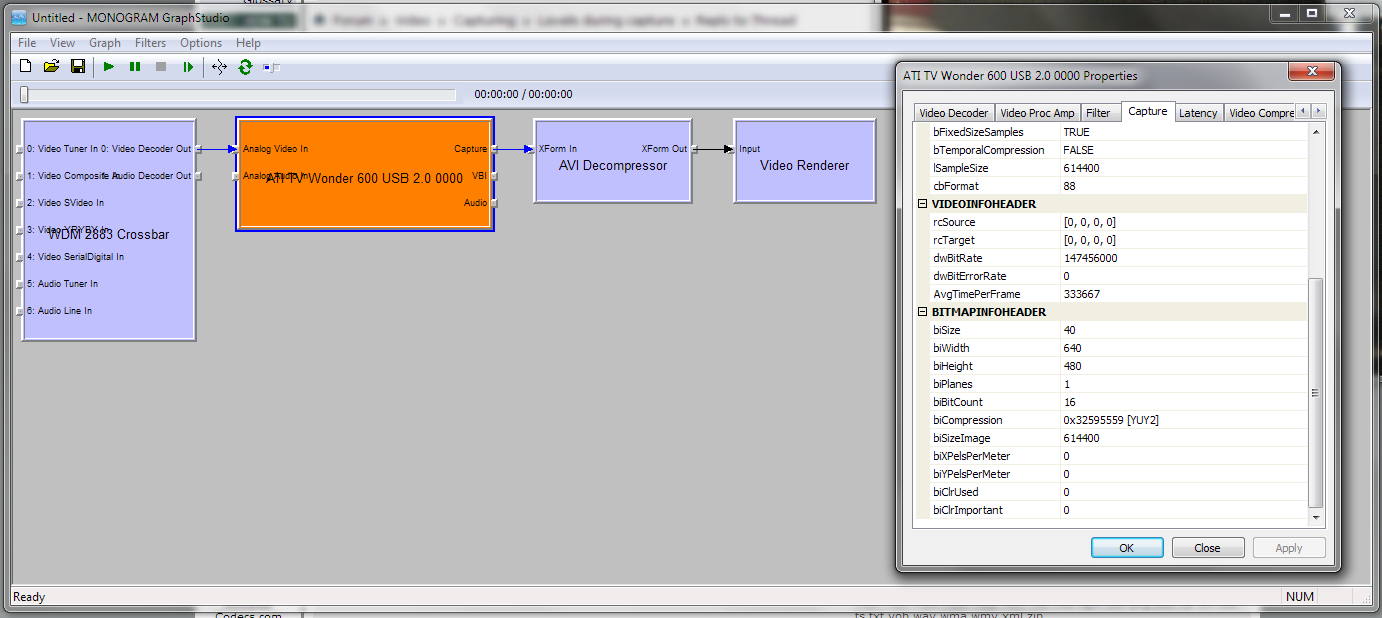
Task: Switch to the Filter tab
Action: point(1098,113)
